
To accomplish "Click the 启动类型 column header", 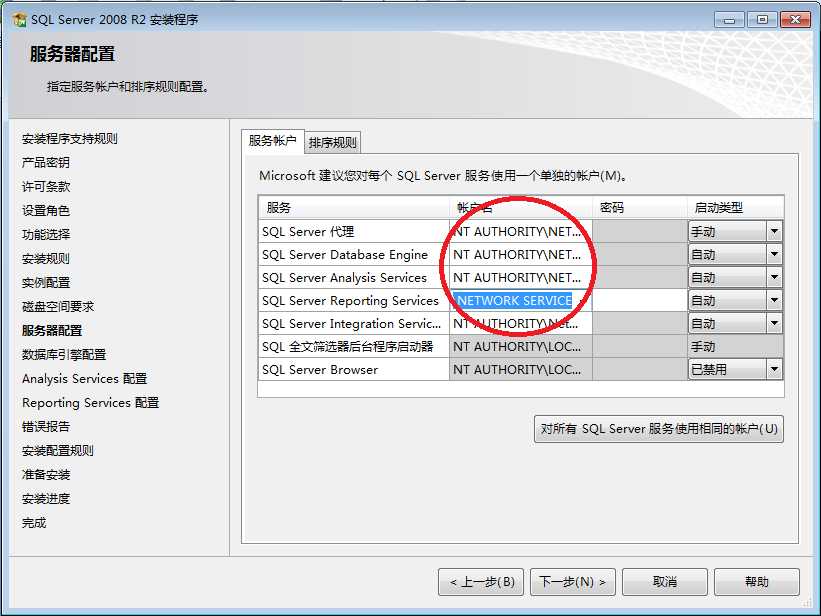I will 736,207.
